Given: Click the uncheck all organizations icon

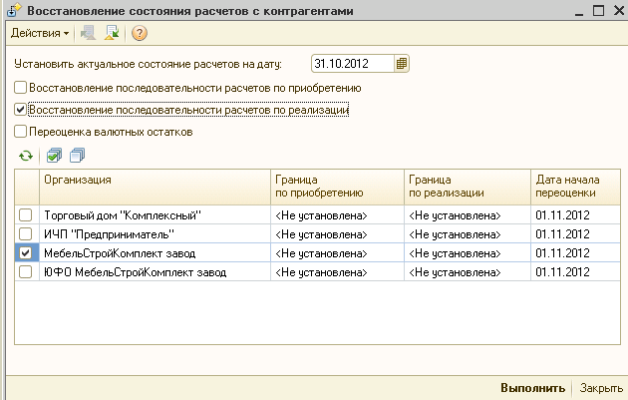Looking at the screenshot, I should (77, 155).
